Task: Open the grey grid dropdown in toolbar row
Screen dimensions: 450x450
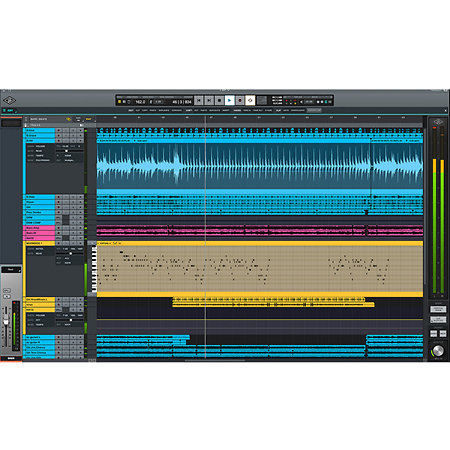Action: coord(314,110)
